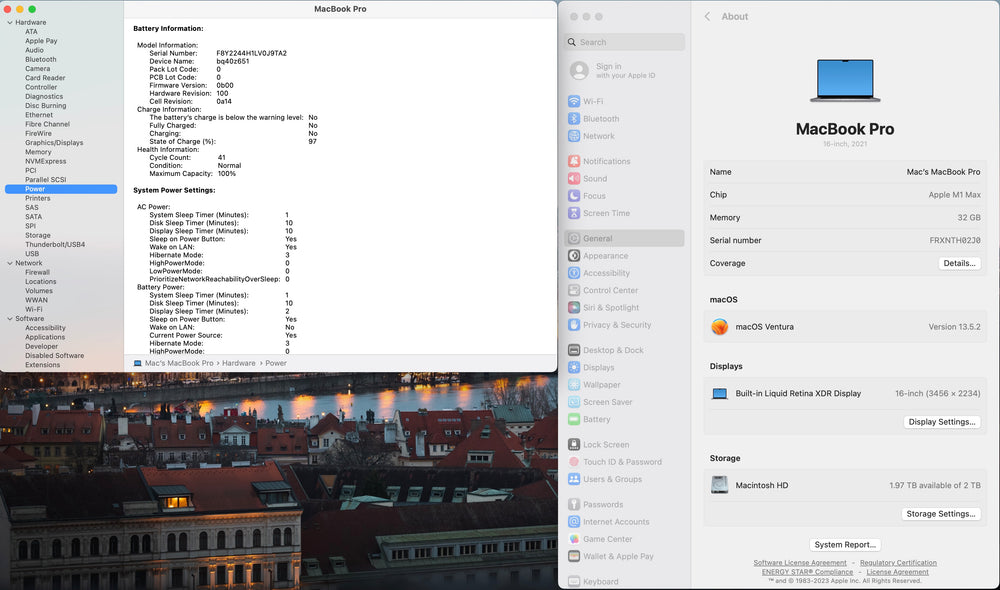Collapse the Software tree section
Screen dimensions: 1000x590
pyautogui.click(x=9, y=319)
